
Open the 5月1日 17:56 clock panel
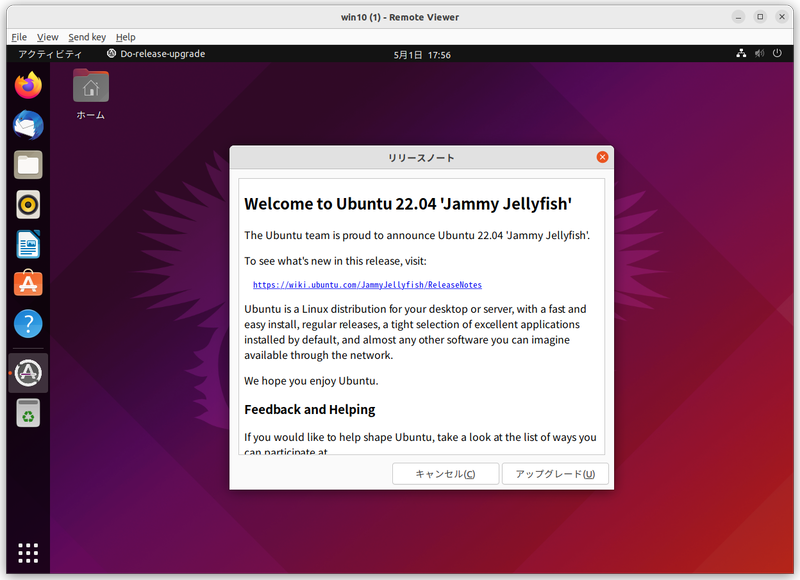pyautogui.click(x=422, y=55)
